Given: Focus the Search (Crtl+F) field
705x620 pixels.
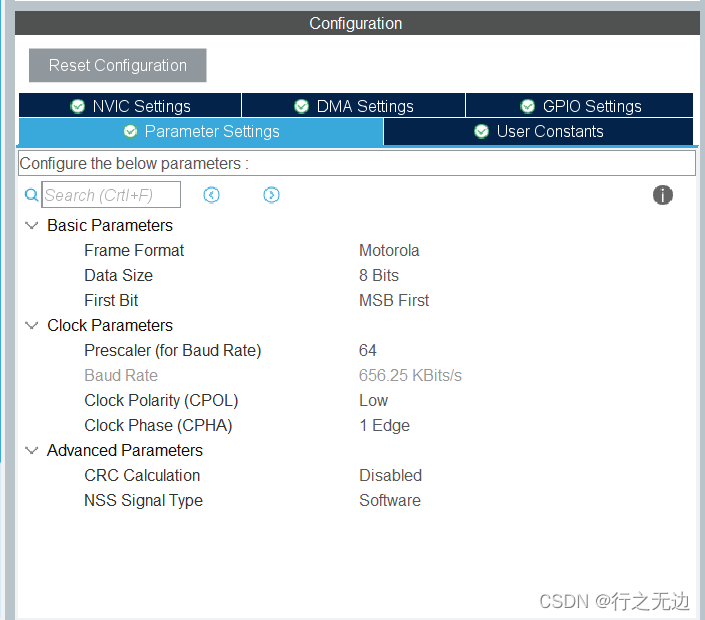Looking at the screenshot, I should [x=111, y=195].
